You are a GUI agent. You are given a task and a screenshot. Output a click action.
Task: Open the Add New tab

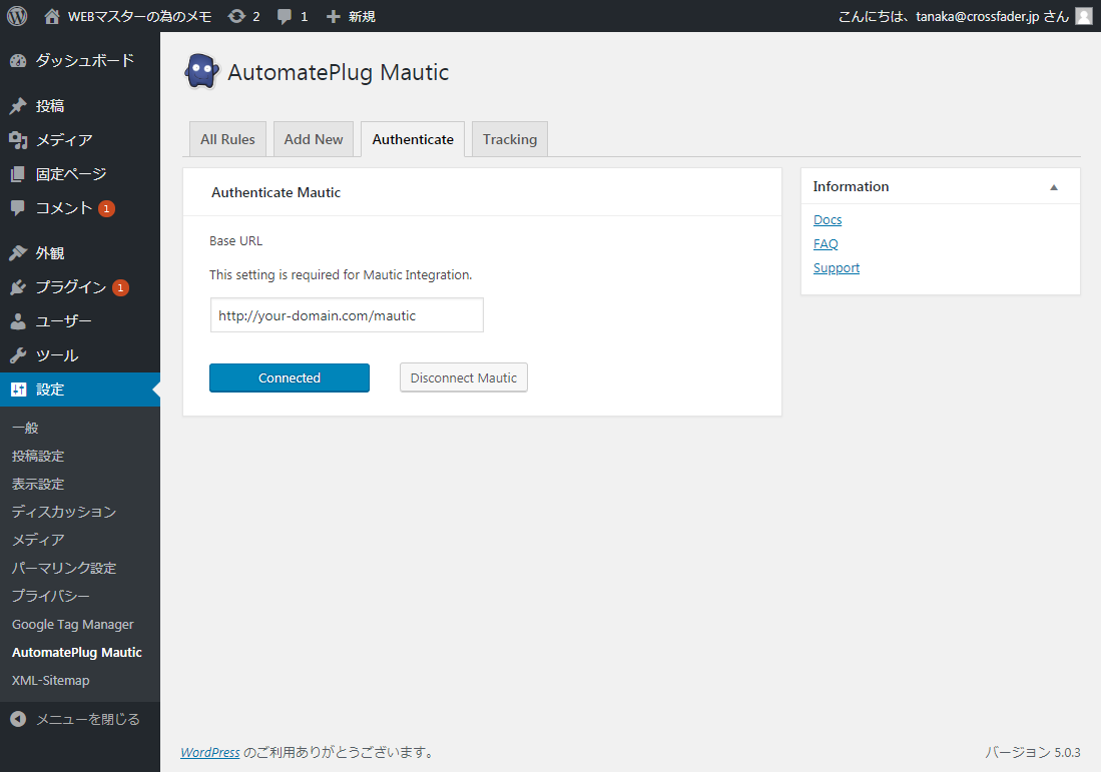[313, 139]
